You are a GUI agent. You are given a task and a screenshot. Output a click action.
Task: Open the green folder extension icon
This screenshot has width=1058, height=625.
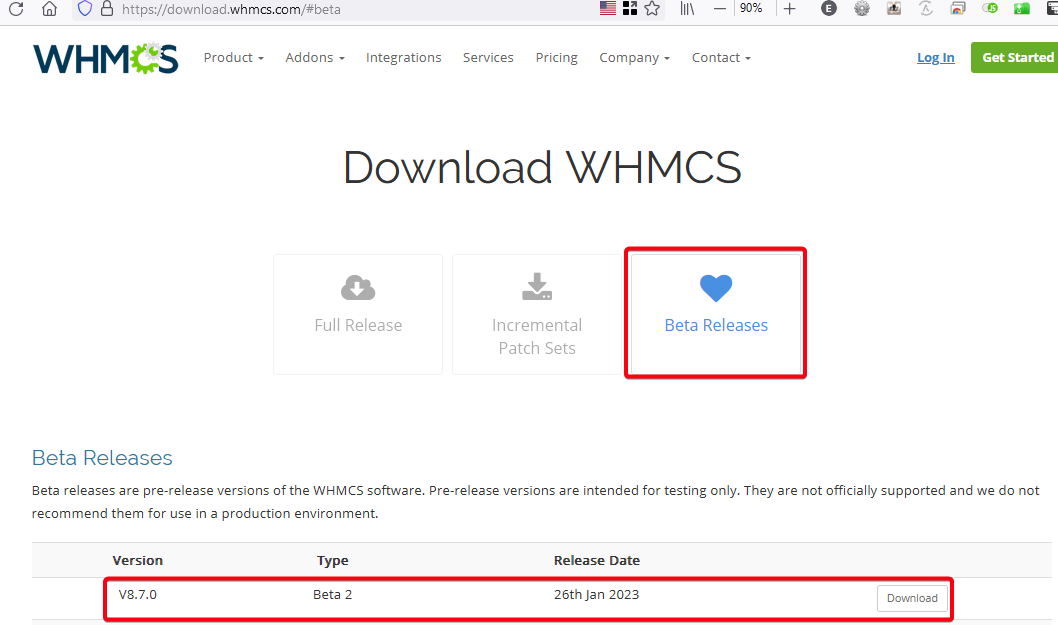pyautogui.click(x=1022, y=9)
